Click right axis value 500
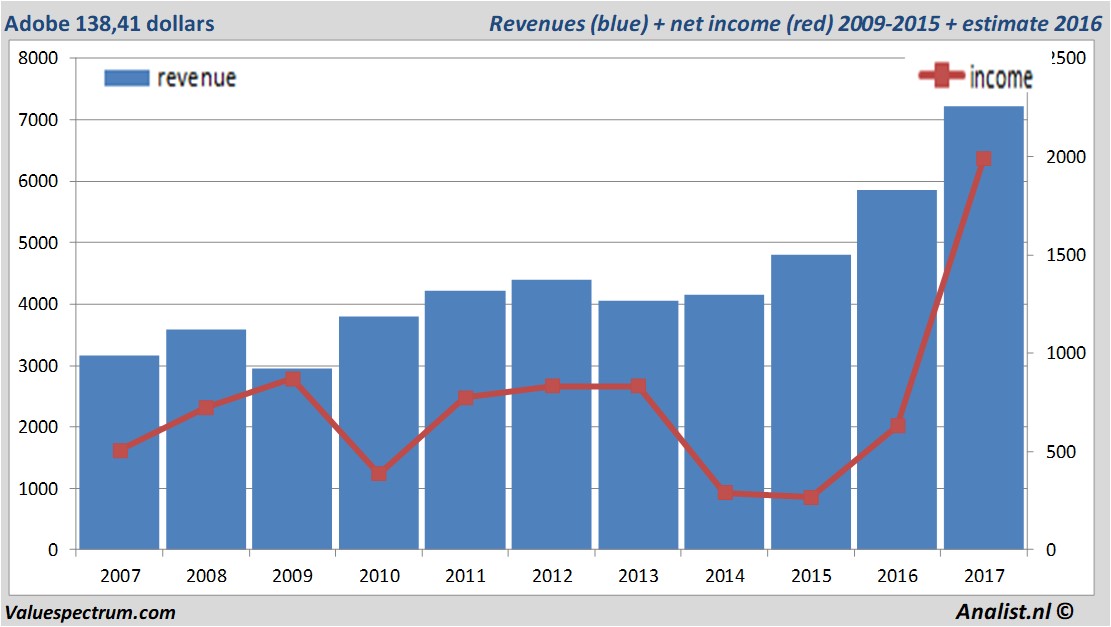Screen dimensions: 1111x627 point(1061,451)
